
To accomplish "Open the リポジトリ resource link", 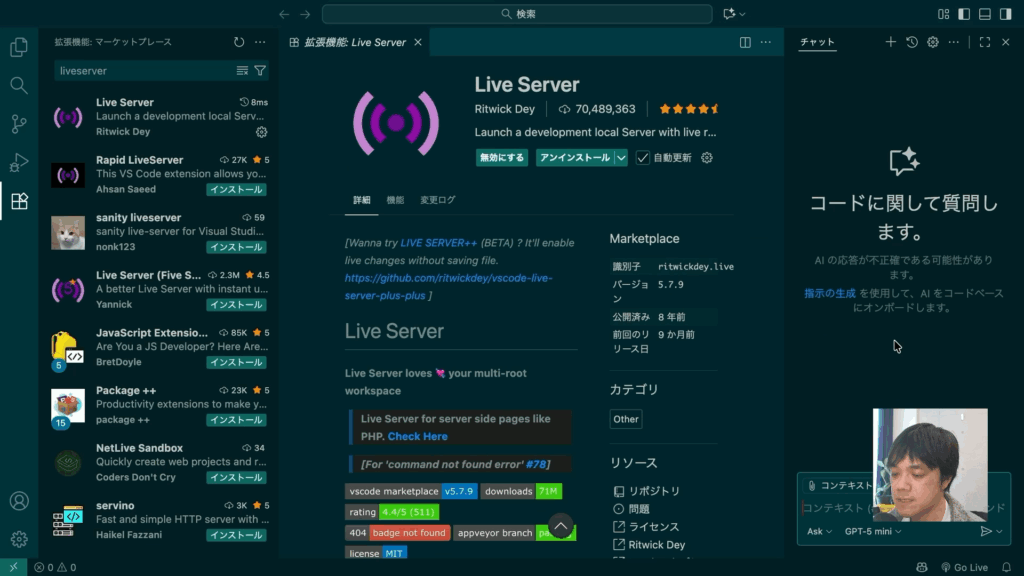I will (x=654, y=491).
